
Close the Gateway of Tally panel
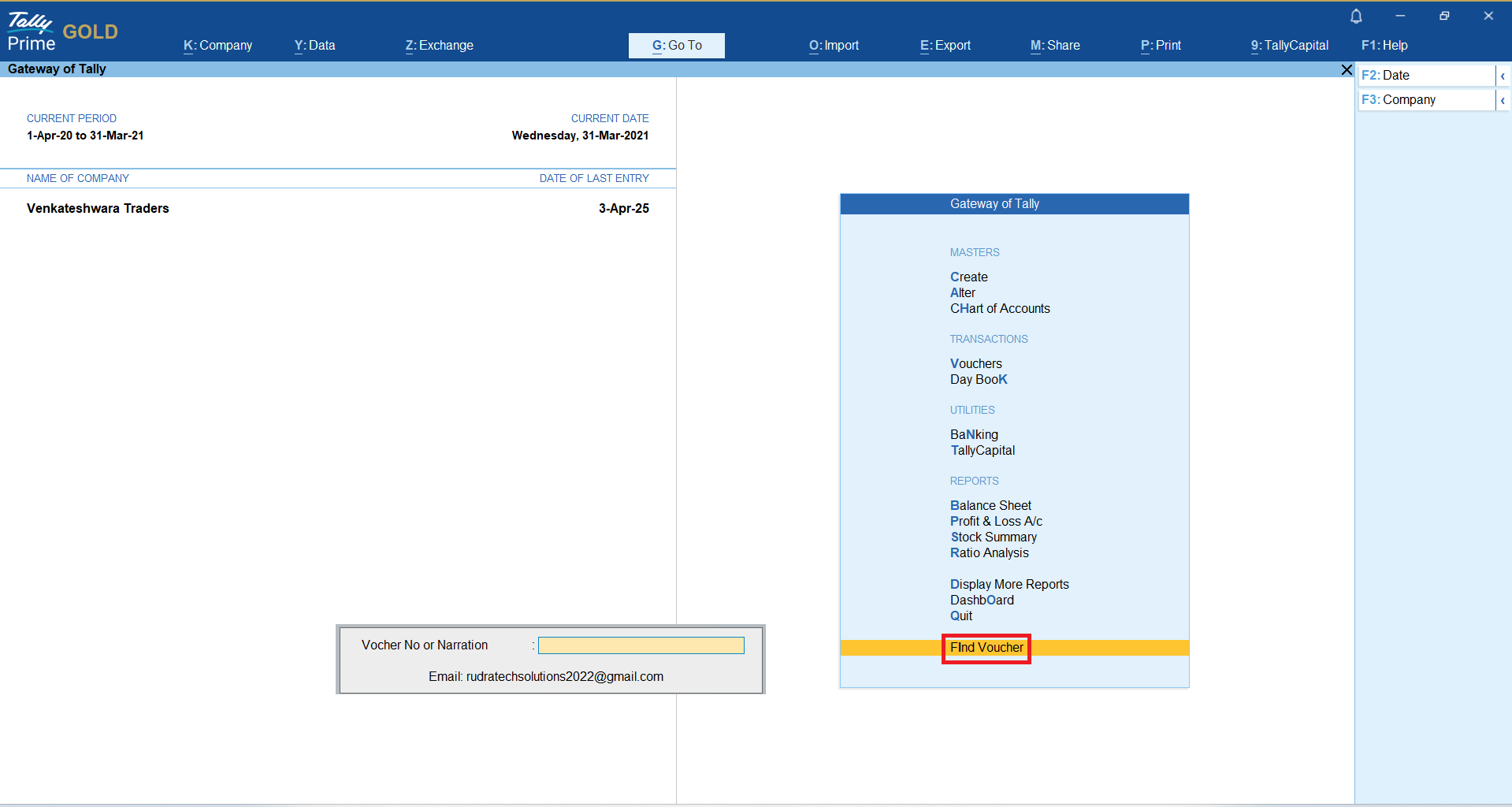[x=1347, y=70]
